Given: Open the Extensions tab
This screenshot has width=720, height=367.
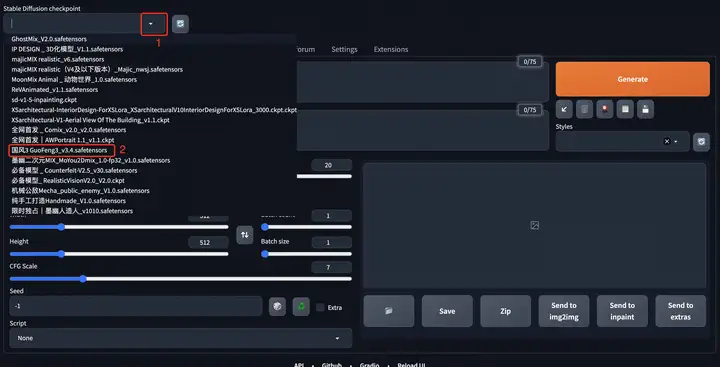Looking at the screenshot, I should tap(391, 49).
